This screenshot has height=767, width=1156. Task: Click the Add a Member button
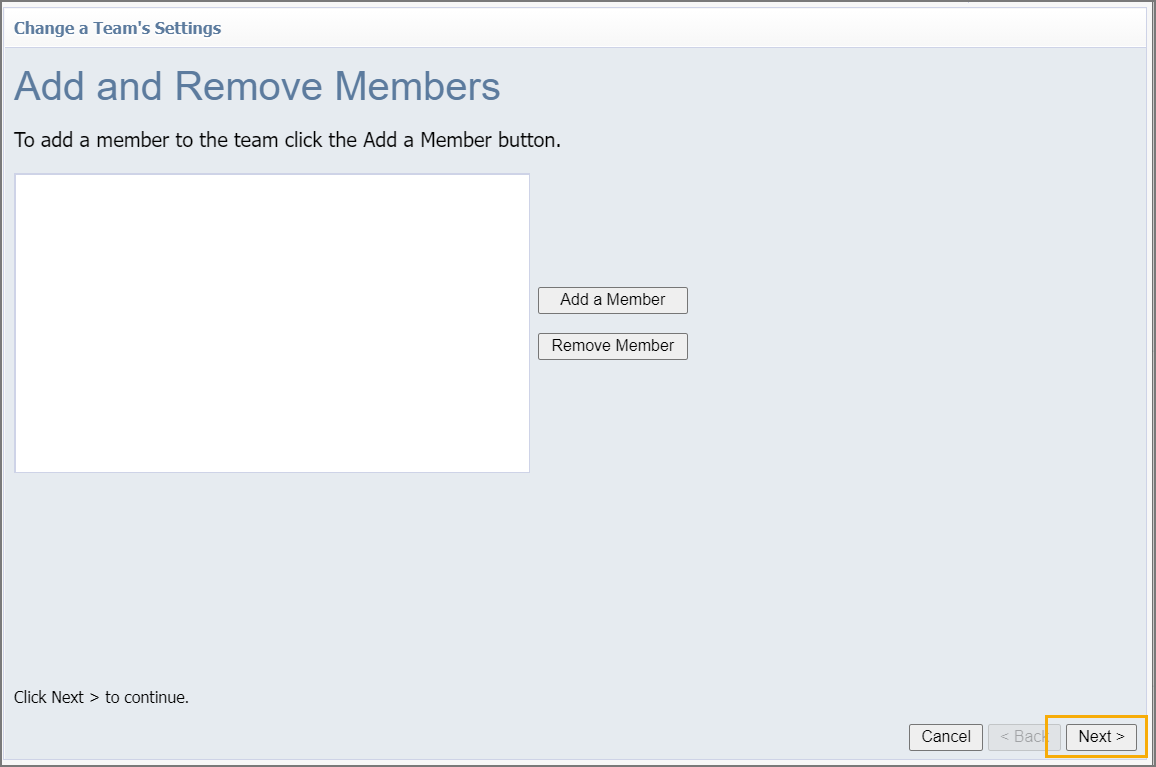click(x=612, y=300)
